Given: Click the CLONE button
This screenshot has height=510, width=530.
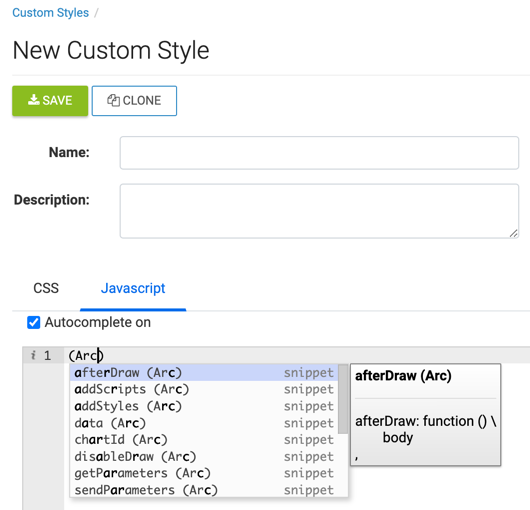Looking at the screenshot, I should 134,101.
